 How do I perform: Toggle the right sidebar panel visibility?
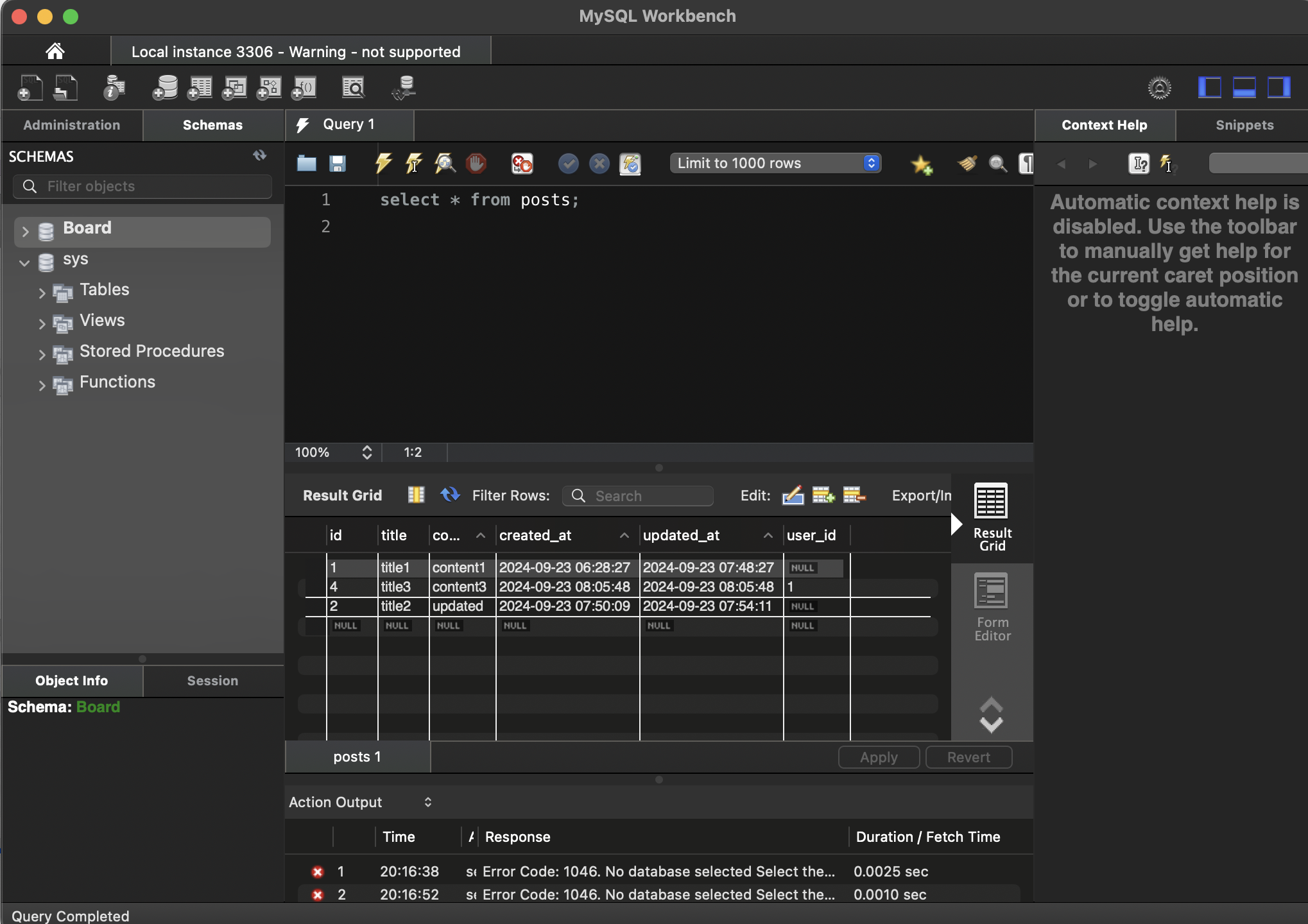click(x=1278, y=88)
